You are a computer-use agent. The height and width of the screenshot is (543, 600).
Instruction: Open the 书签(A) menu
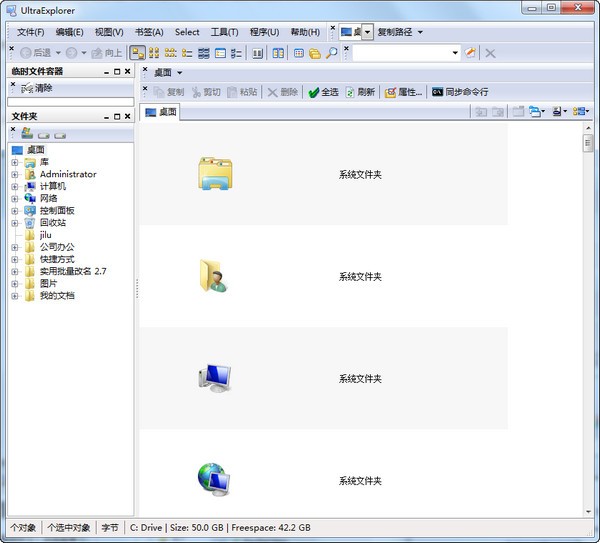149,32
